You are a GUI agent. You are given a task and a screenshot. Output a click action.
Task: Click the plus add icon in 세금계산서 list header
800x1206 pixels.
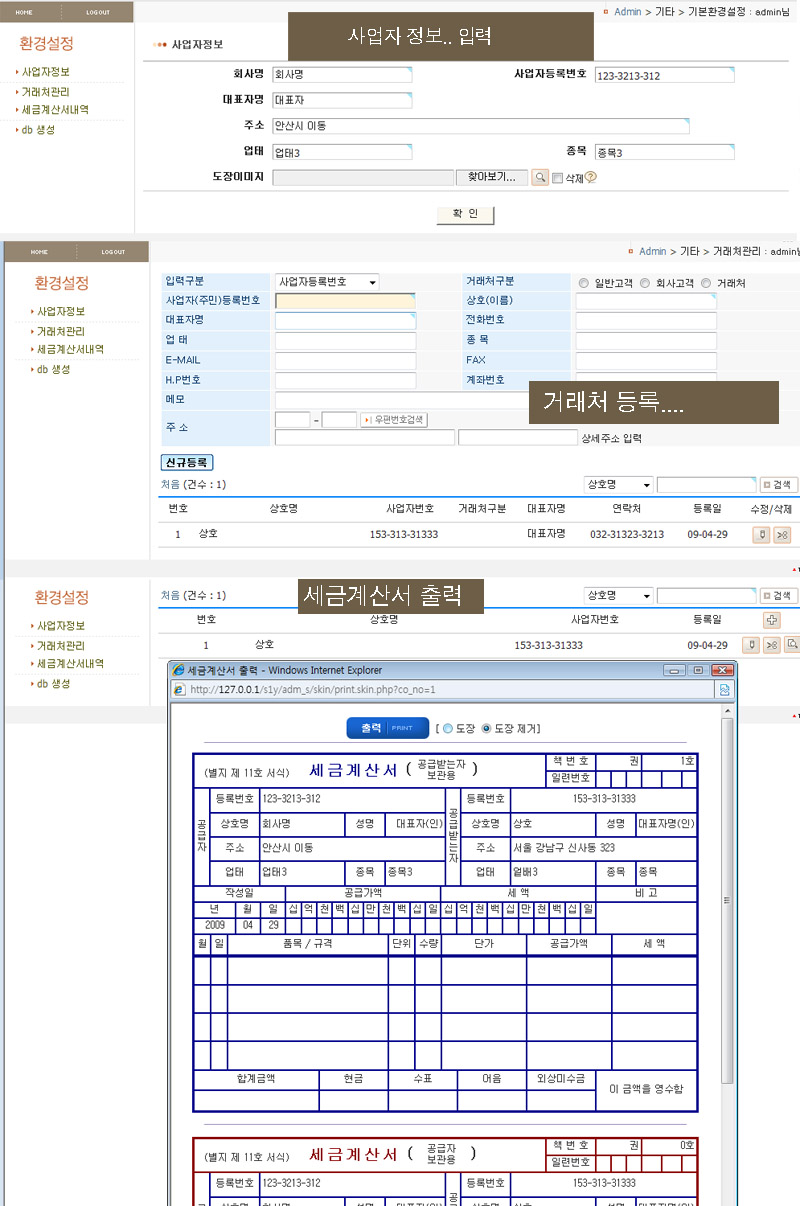coord(771,620)
